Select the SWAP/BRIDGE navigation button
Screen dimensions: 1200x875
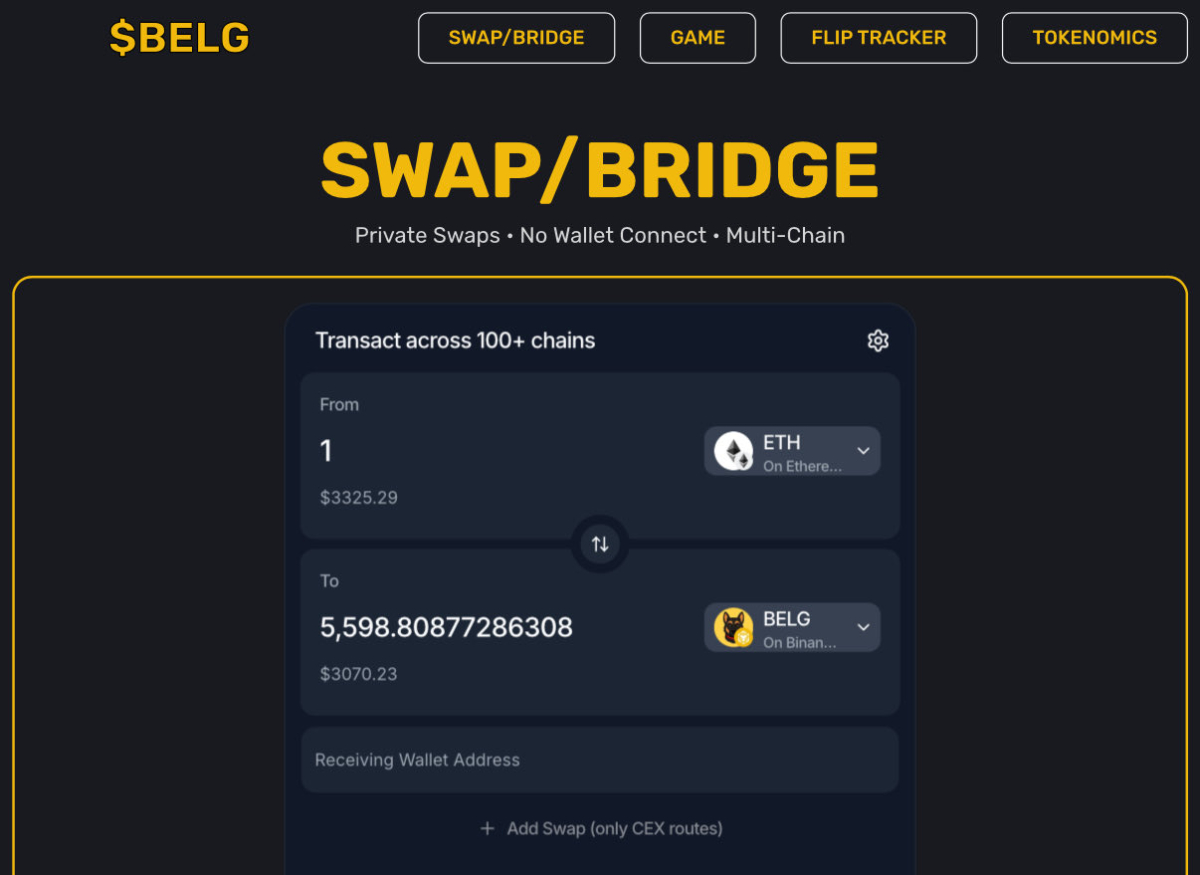click(x=516, y=37)
